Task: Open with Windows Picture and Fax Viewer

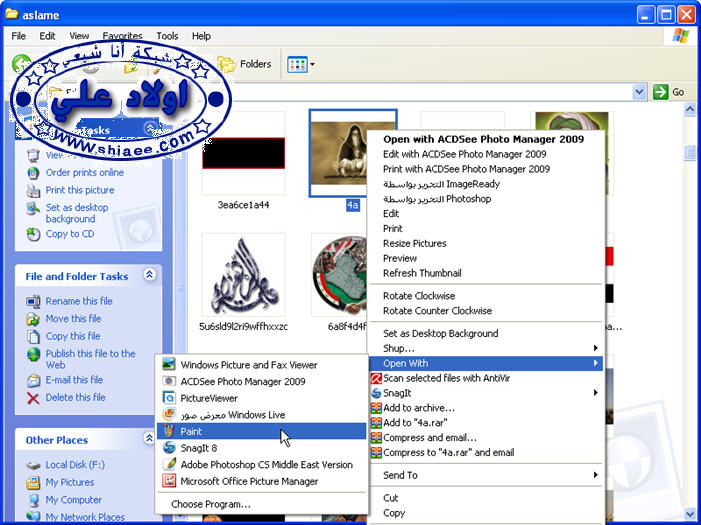Action: point(262,365)
